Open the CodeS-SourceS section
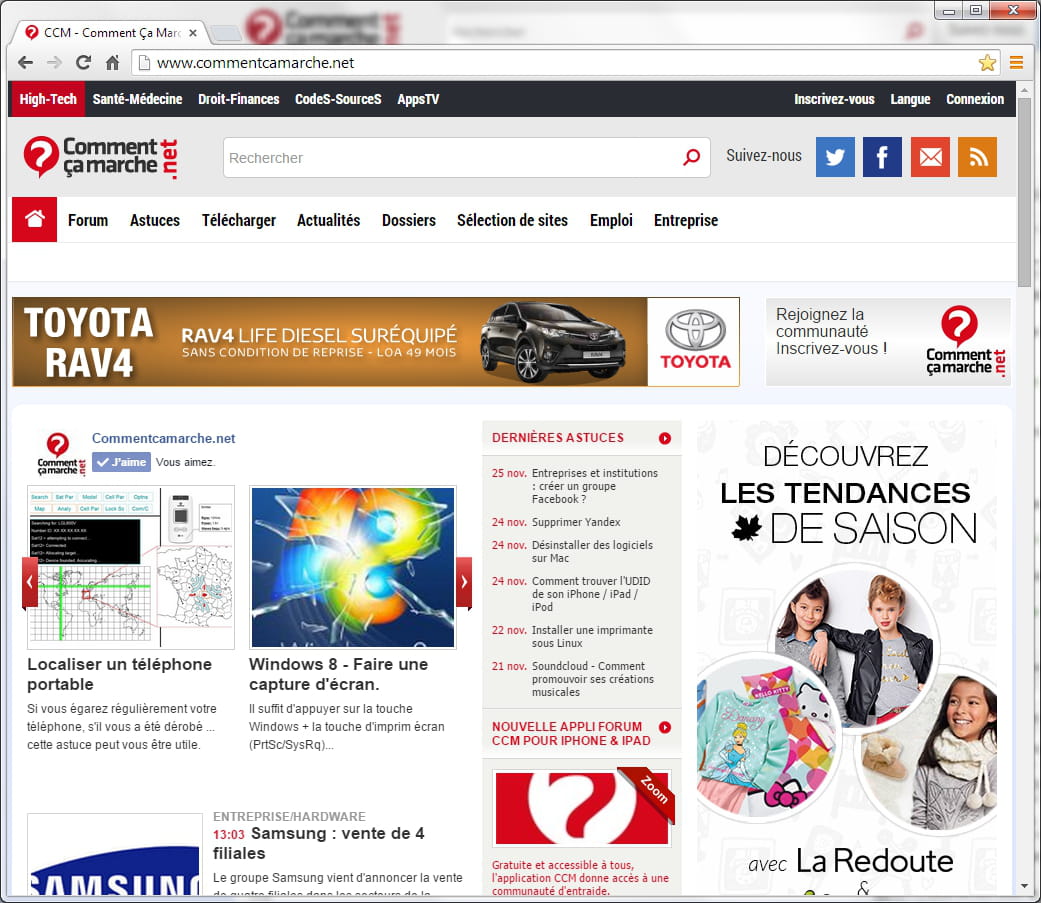Image resolution: width=1041 pixels, height=903 pixels. point(338,99)
